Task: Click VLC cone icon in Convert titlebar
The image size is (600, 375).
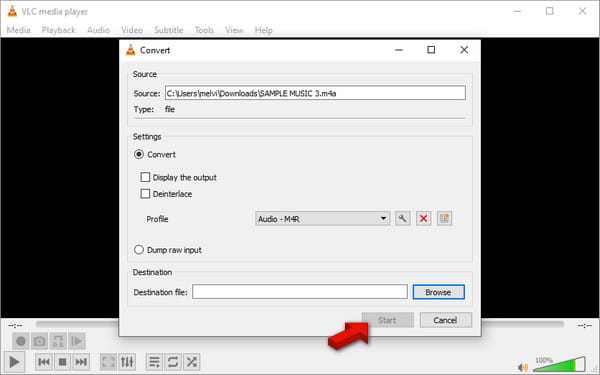Action: coord(131,50)
